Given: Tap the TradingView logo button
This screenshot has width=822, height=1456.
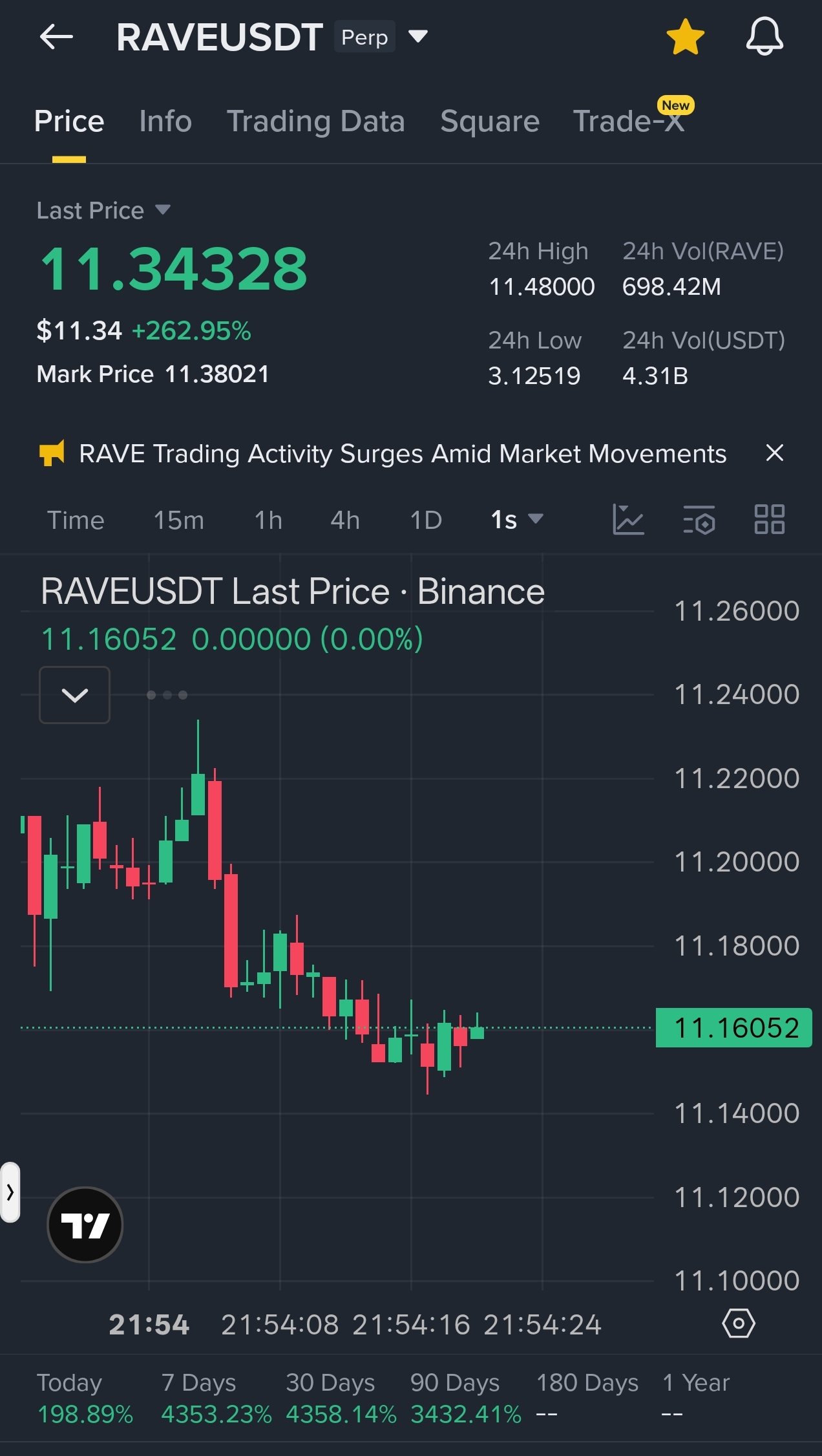Looking at the screenshot, I should (x=85, y=1225).
